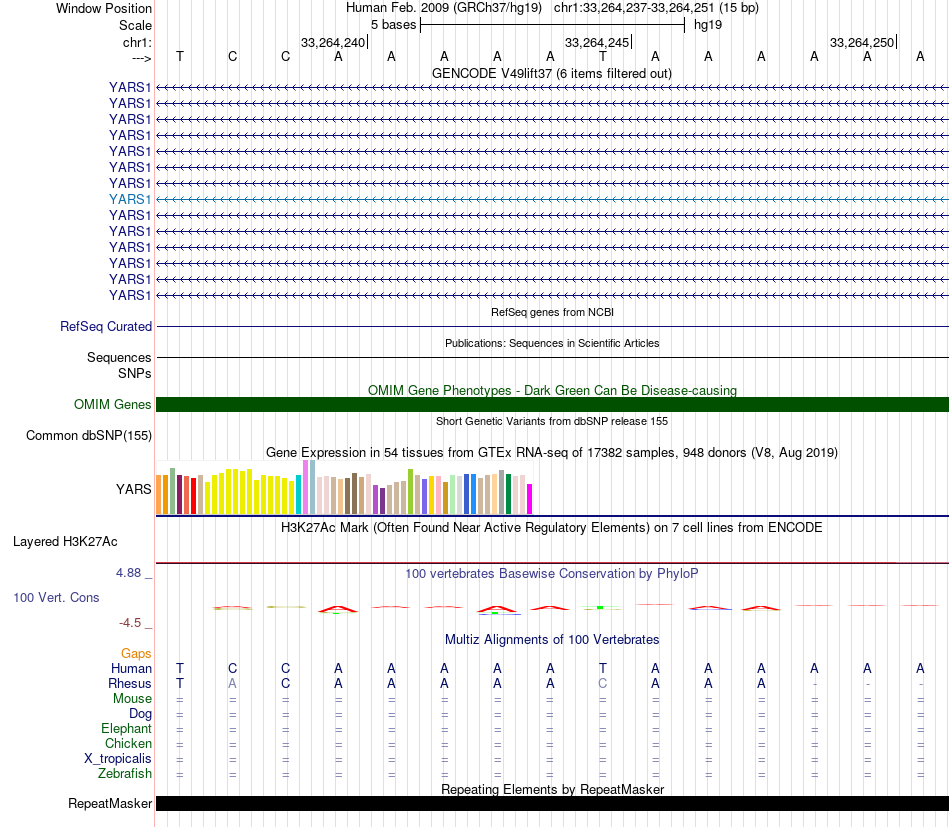
Task: Select the Zebrafish alignment row label
Action: click(125, 774)
